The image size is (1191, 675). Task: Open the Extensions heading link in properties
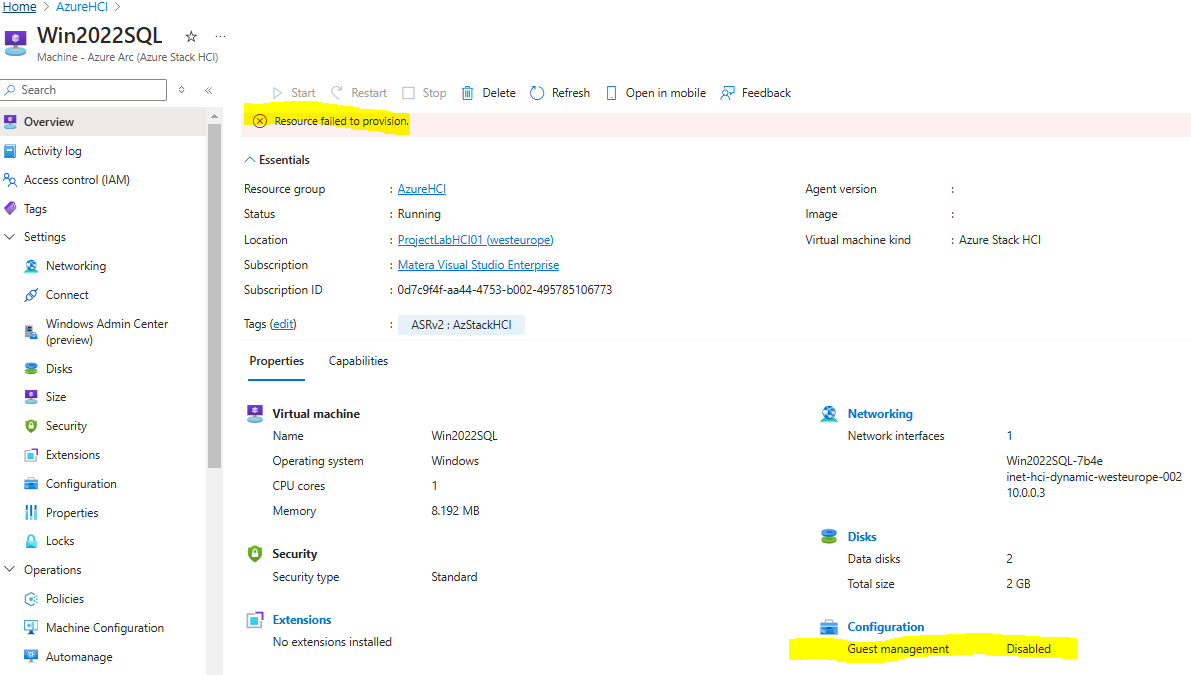pos(302,620)
